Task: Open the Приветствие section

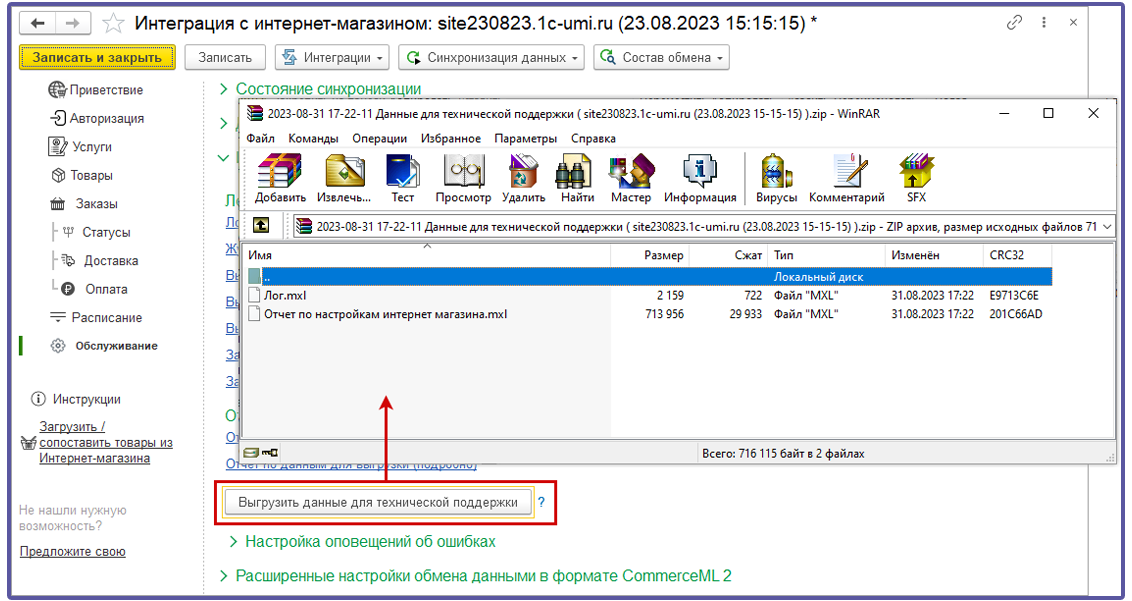Action: (x=95, y=90)
